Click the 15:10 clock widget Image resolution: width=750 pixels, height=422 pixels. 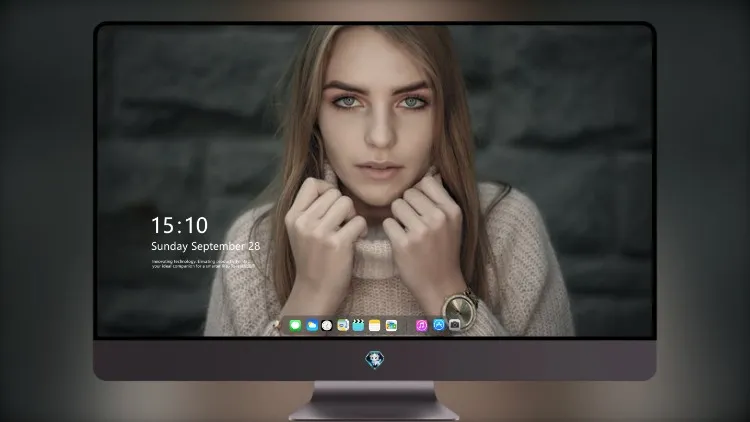[179, 225]
